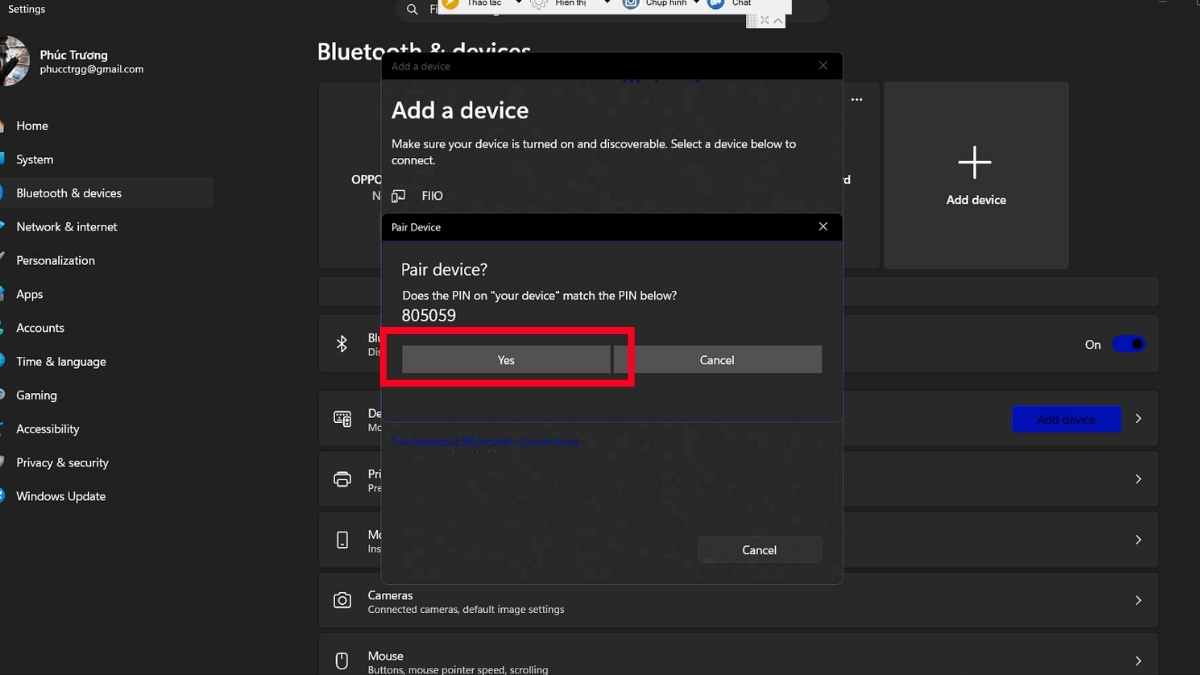The width and height of the screenshot is (1200, 675).
Task: Click the Cancel button under Troubleshoot link
Action: click(760, 550)
